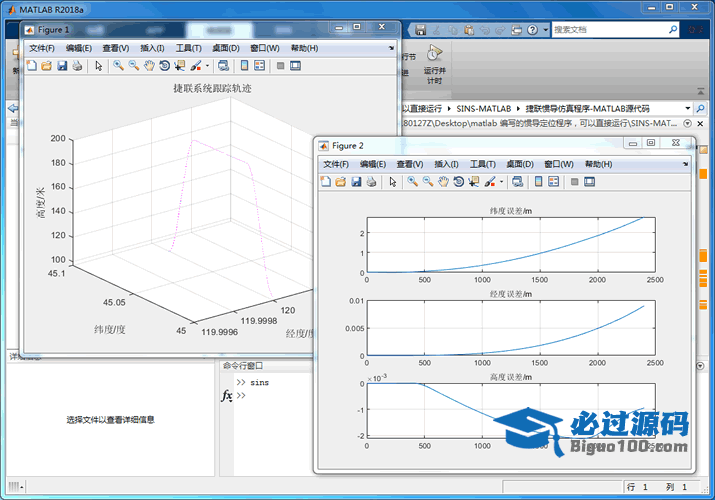The height and width of the screenshot is (500, 715).
Task: Click MATLAB help question mark icon
Action: coord(532,30)
